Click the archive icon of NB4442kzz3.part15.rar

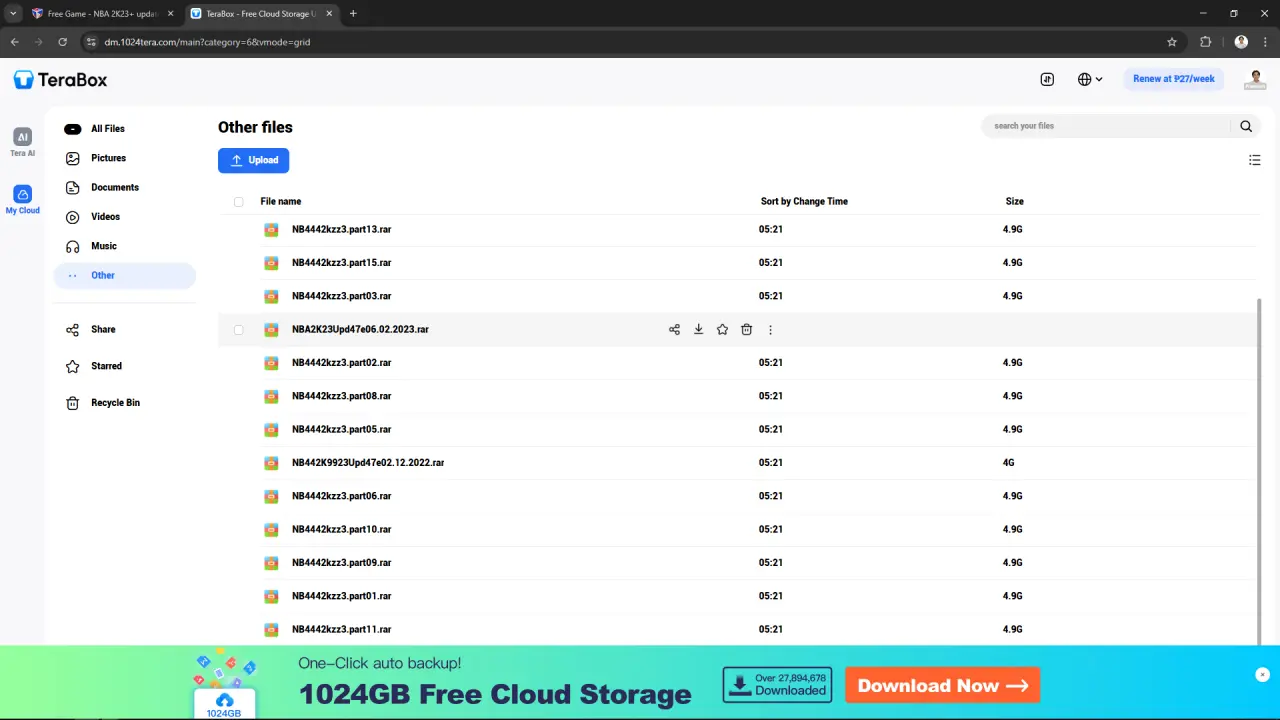[271, 262]
